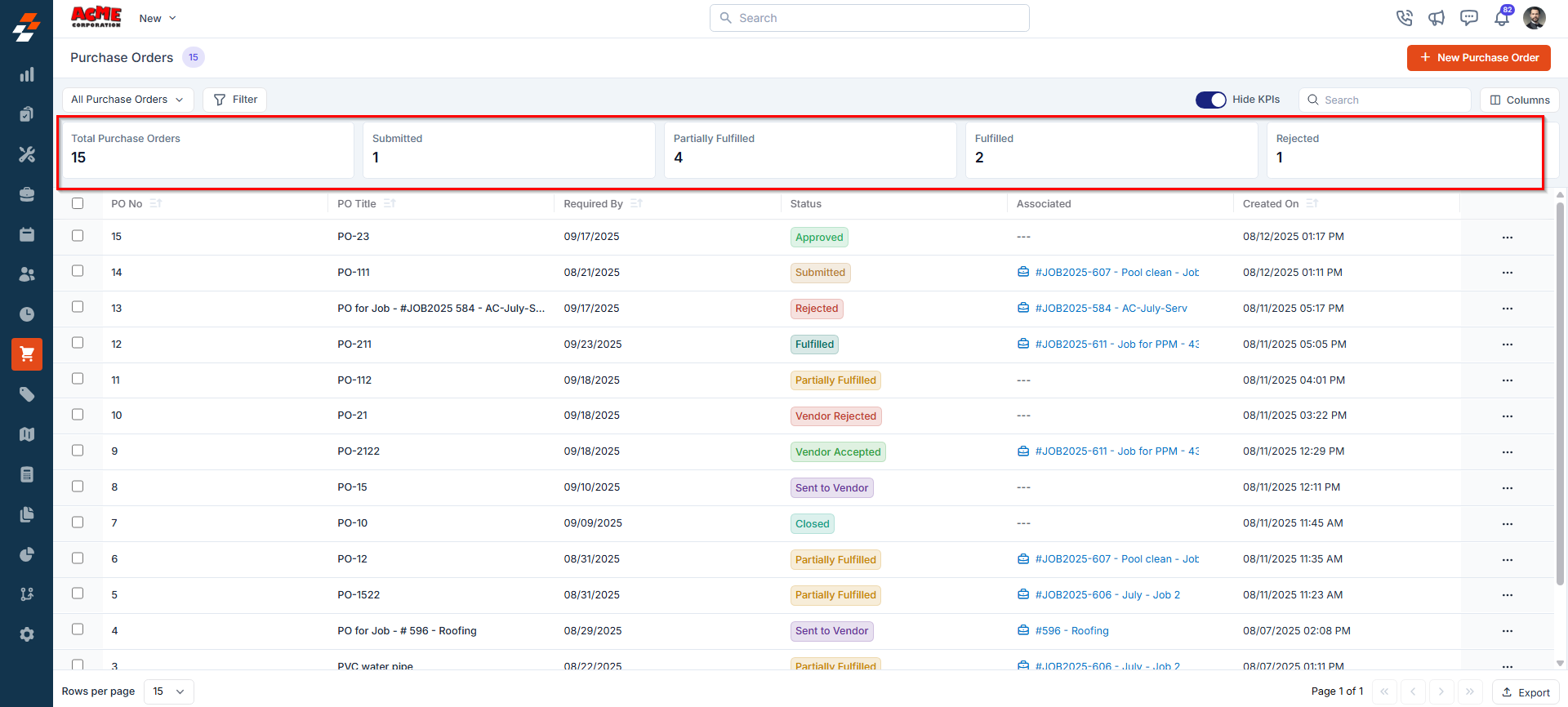The image size is (1568, 707).
Task: Select the checkbox for PO-23 row
Action: coord(78,236)
